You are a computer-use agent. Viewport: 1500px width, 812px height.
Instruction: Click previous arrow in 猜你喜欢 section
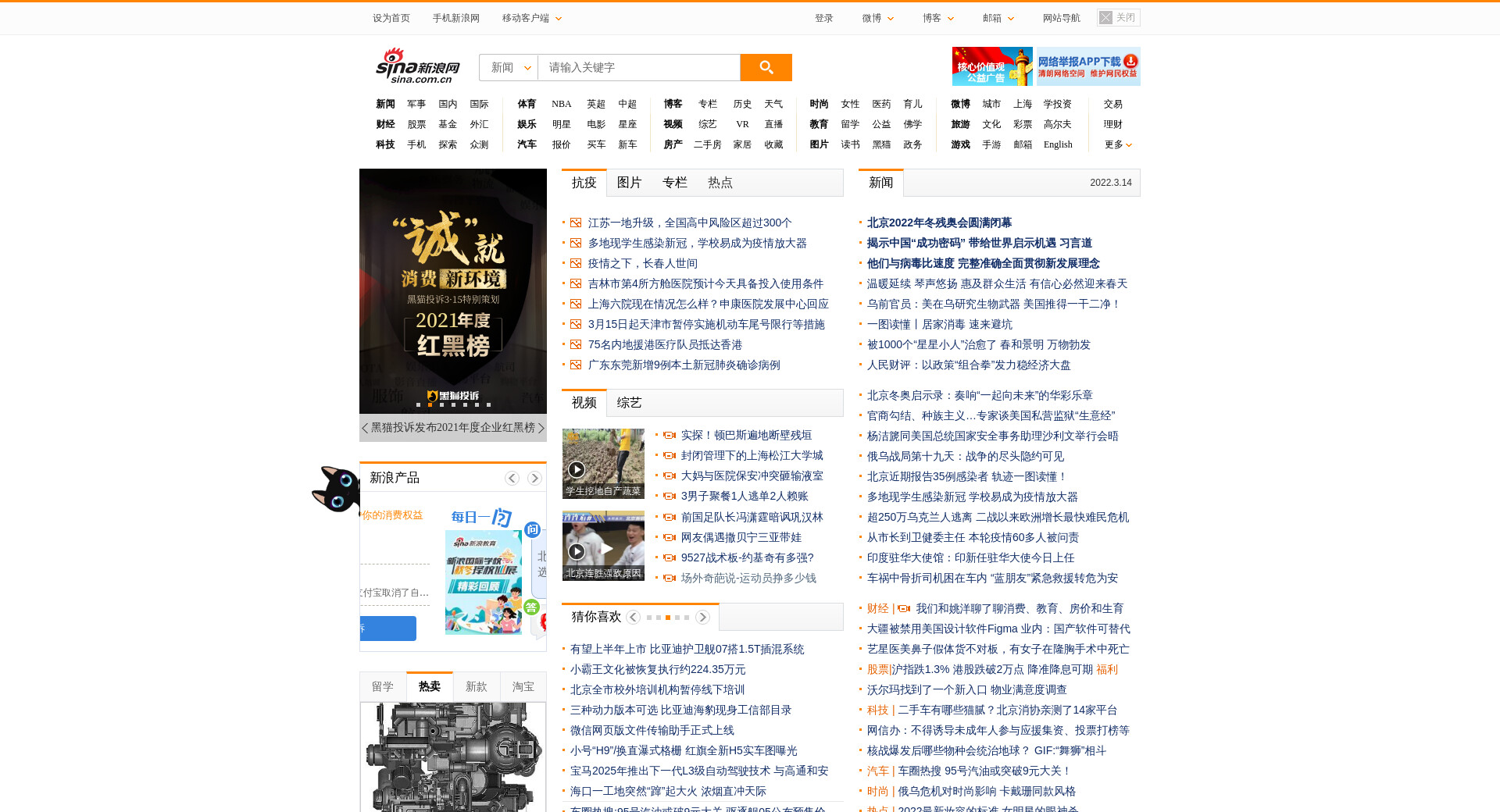coord(633,617)
